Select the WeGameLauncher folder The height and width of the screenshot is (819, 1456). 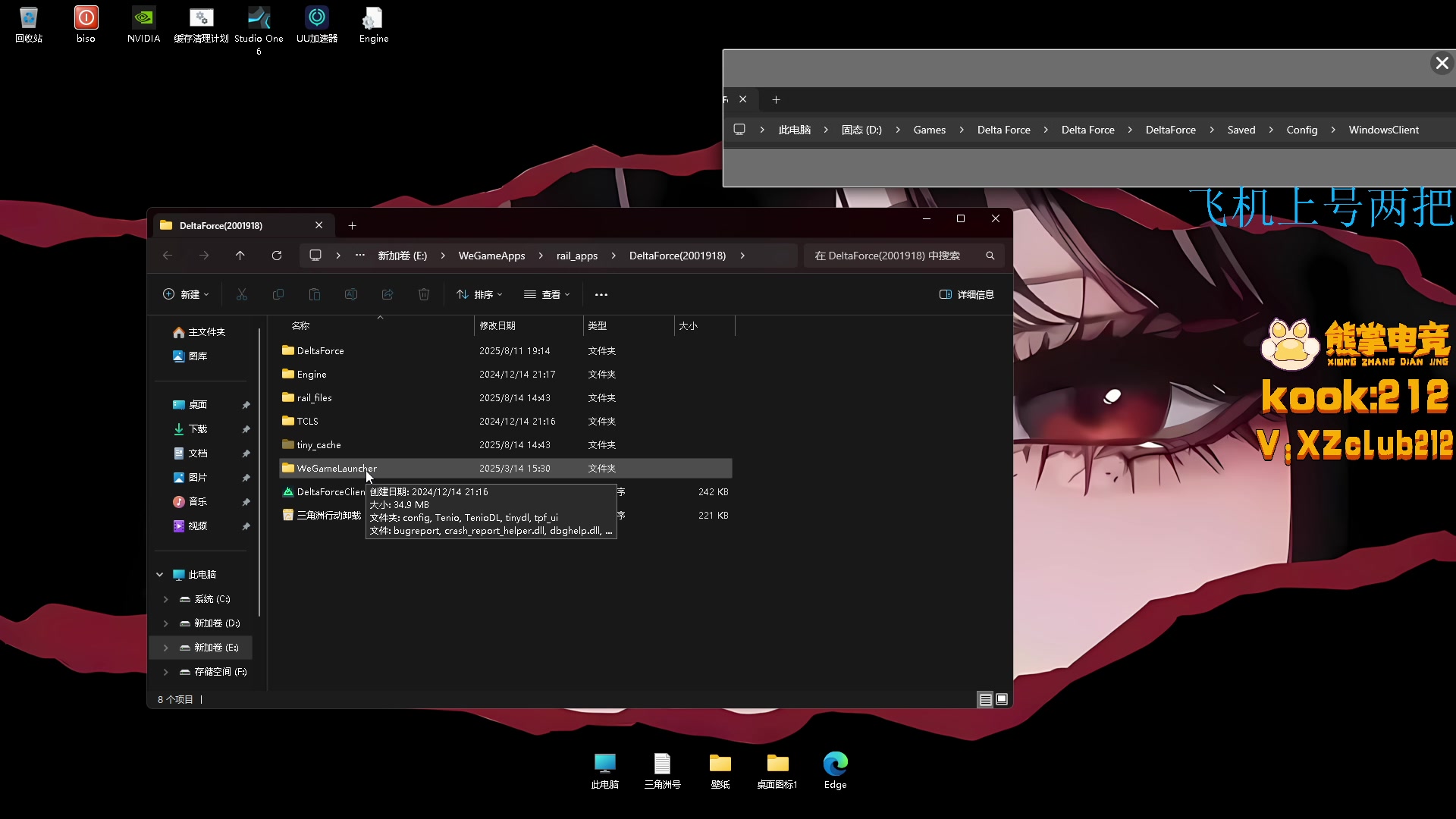point(506,468)
